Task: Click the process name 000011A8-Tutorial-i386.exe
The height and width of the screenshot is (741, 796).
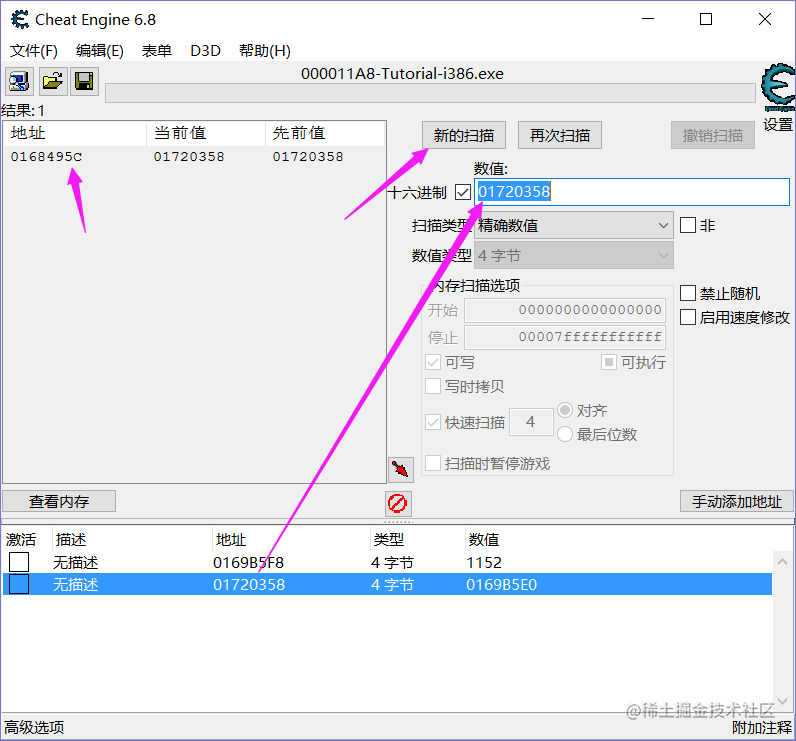Action: [x=402, y=74]
